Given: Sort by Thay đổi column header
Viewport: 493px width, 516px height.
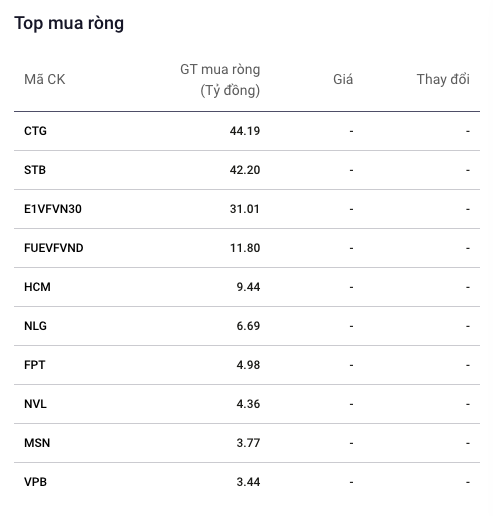Looking at the screenshot, I should click(443, 79).
